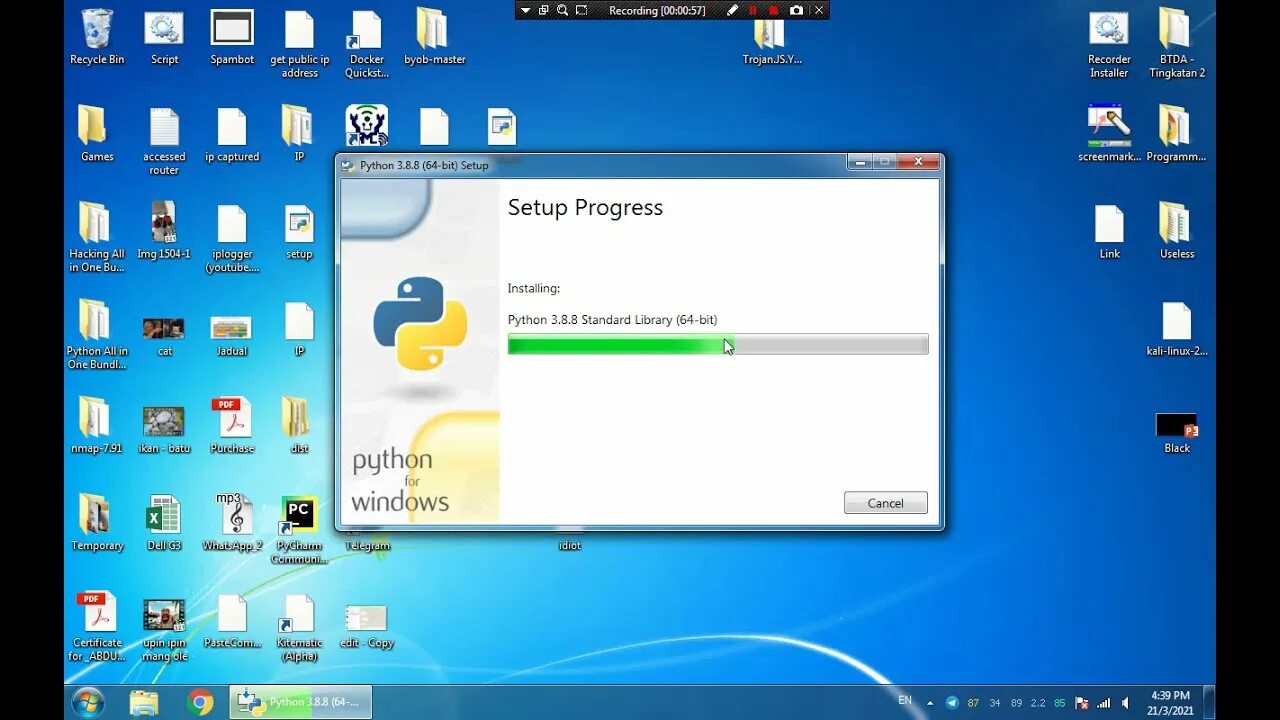Select the 'get public ip address' file
This screenshot has width=1280, height=720.
(299, 44)
